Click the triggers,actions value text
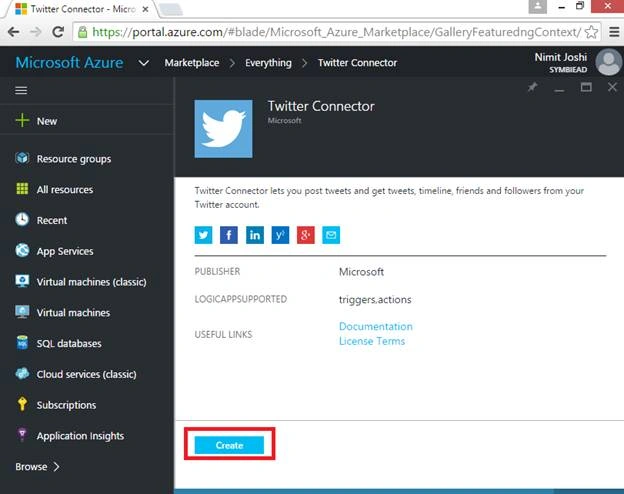The image size is (624, 494). [x=375, y=300]
